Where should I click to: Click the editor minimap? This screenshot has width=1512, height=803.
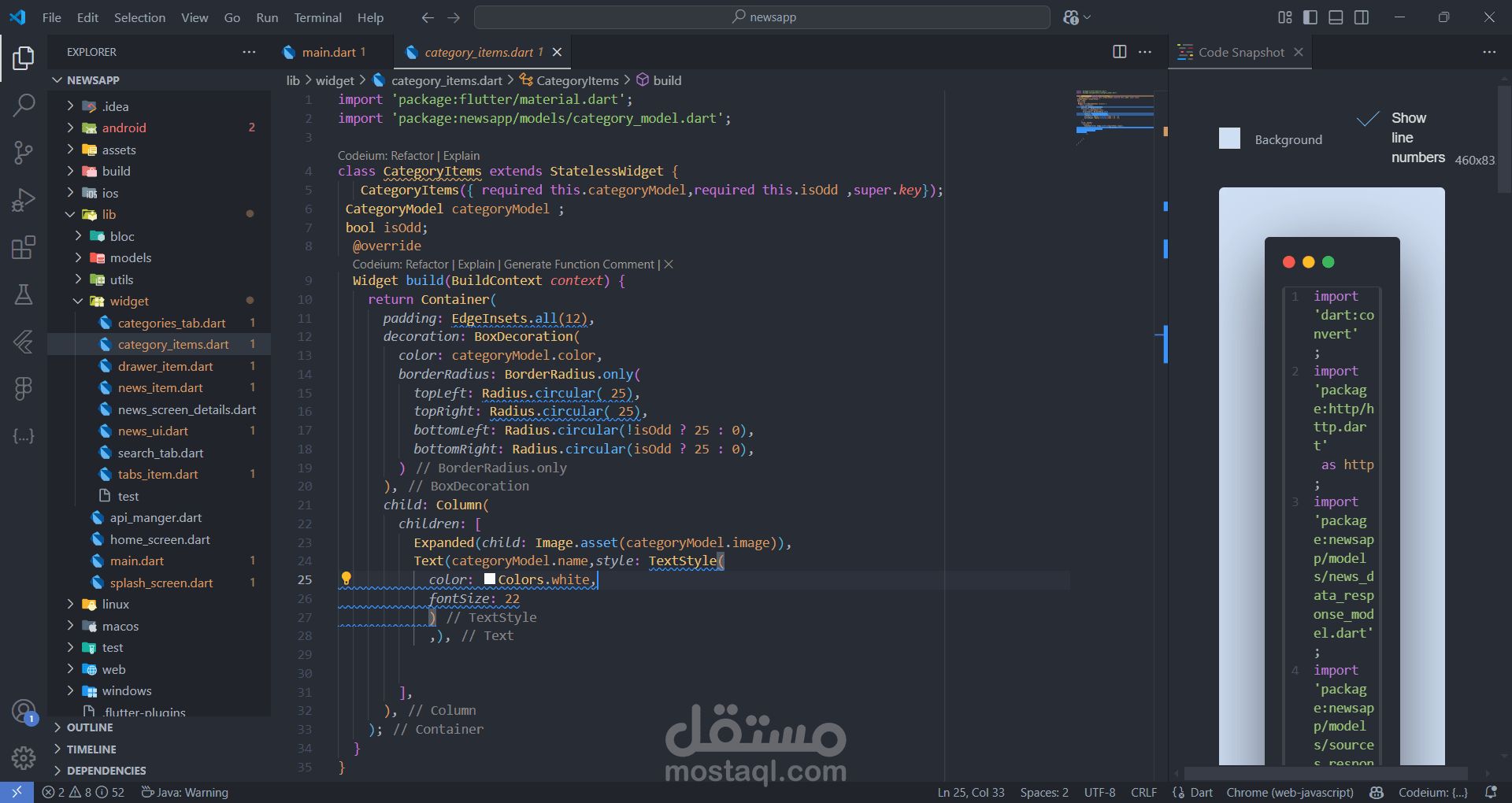coord(1115,118)
